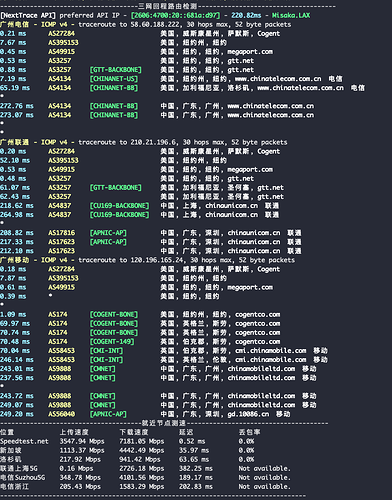Click the "三网回程路由检测" section header

click(x=168, y=6)
